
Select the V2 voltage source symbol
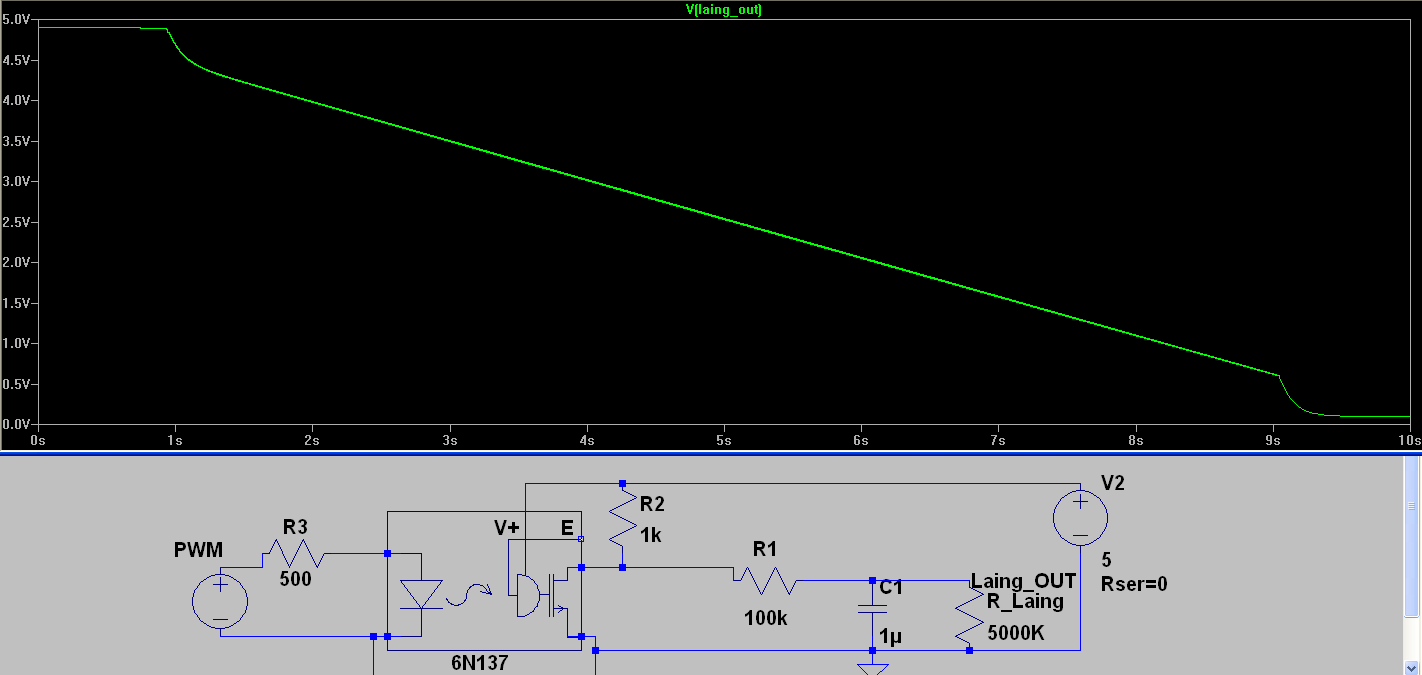(x=1080, y=519)
